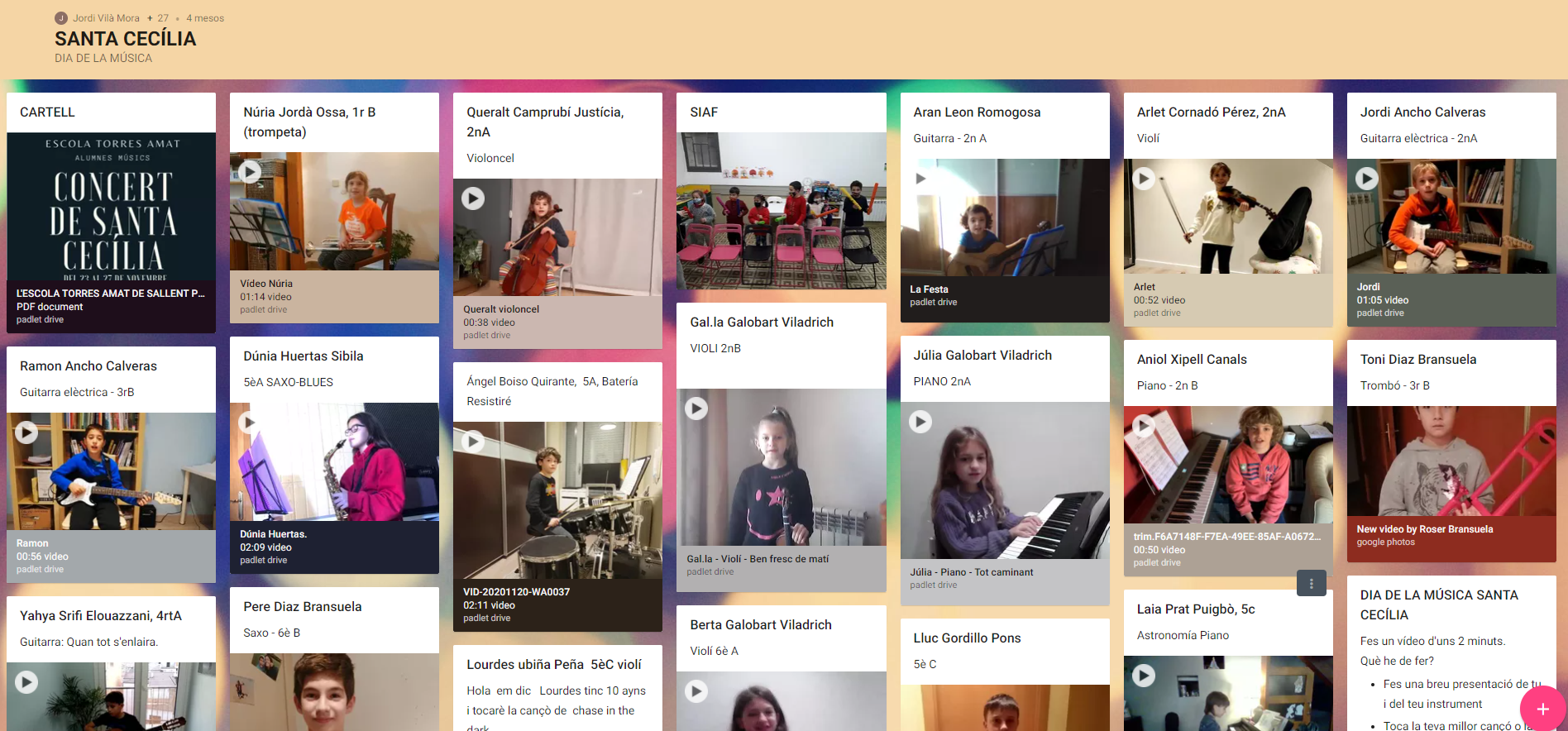Image resolution: width=1568 pixels, height=731 pixels.
Task: Play Gal.la's violin video
Action: tap(696, 408)
